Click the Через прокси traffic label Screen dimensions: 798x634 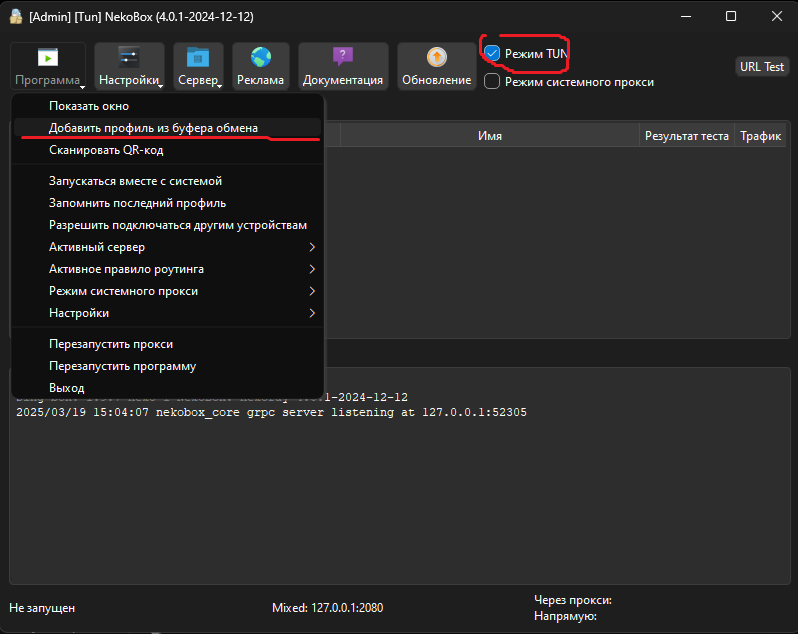pos(573,600)
